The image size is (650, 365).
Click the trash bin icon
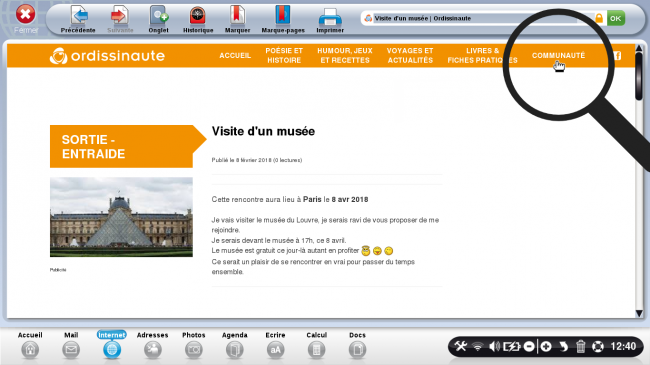(580, 346)
